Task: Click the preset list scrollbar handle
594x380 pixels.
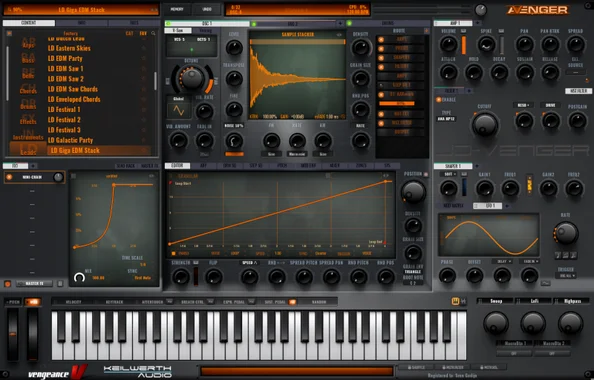Action: point(155,81)
